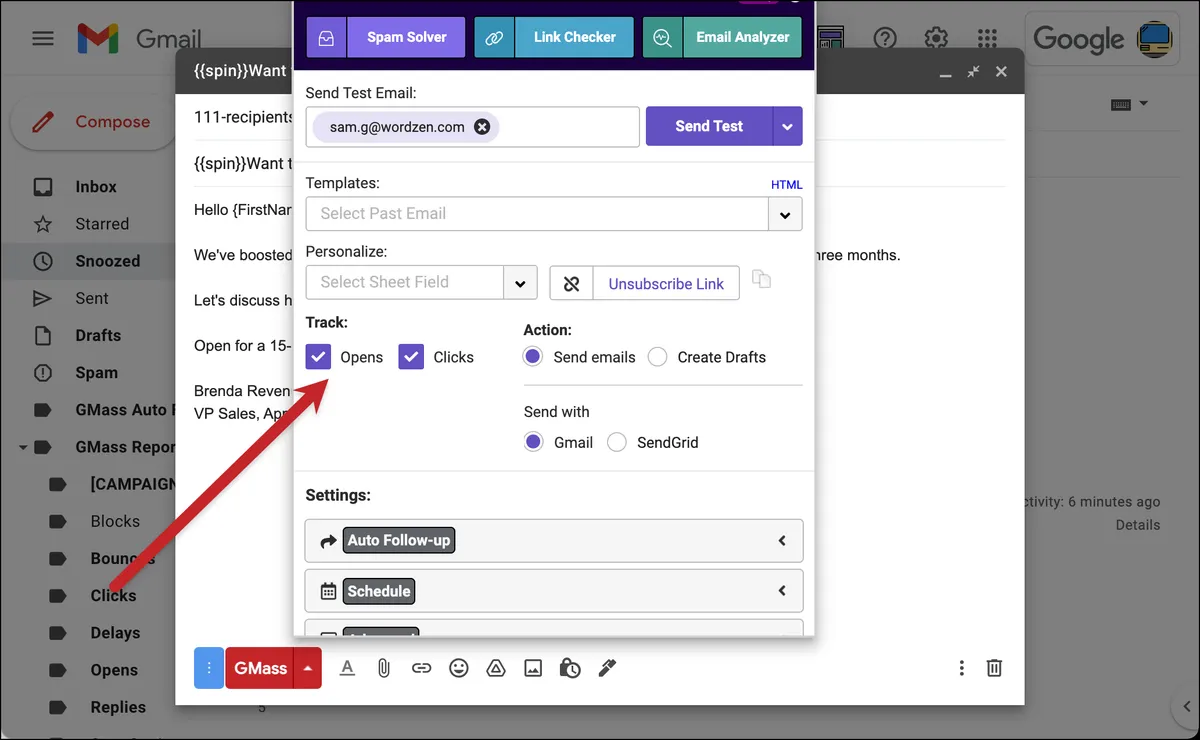The height and width of the screenshot is (740, 1200).
Task: Open Gmail settings gear icon
Action: click(936, 38)
